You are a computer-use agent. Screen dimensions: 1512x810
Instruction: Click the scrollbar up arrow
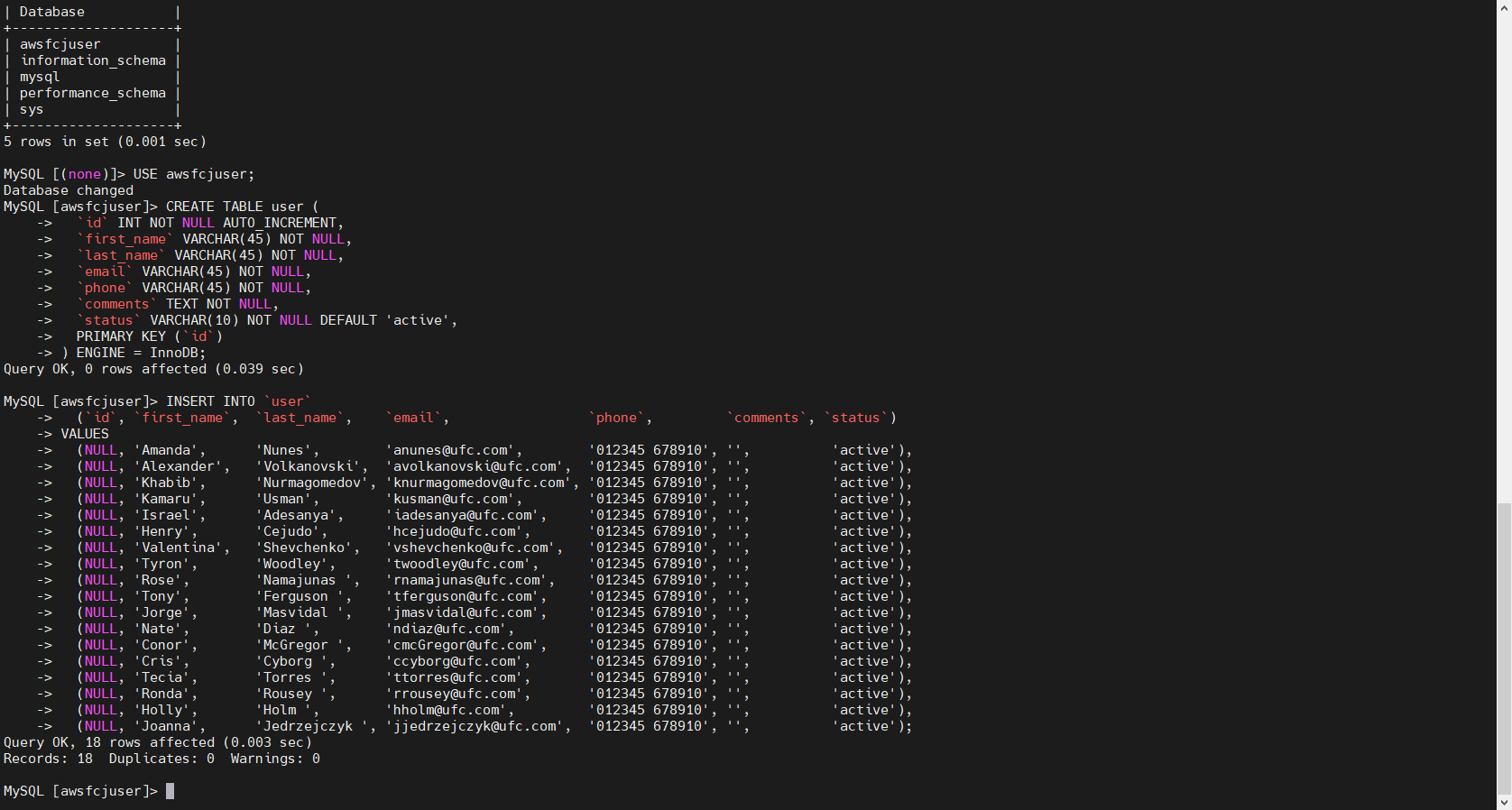point(1503,7)
